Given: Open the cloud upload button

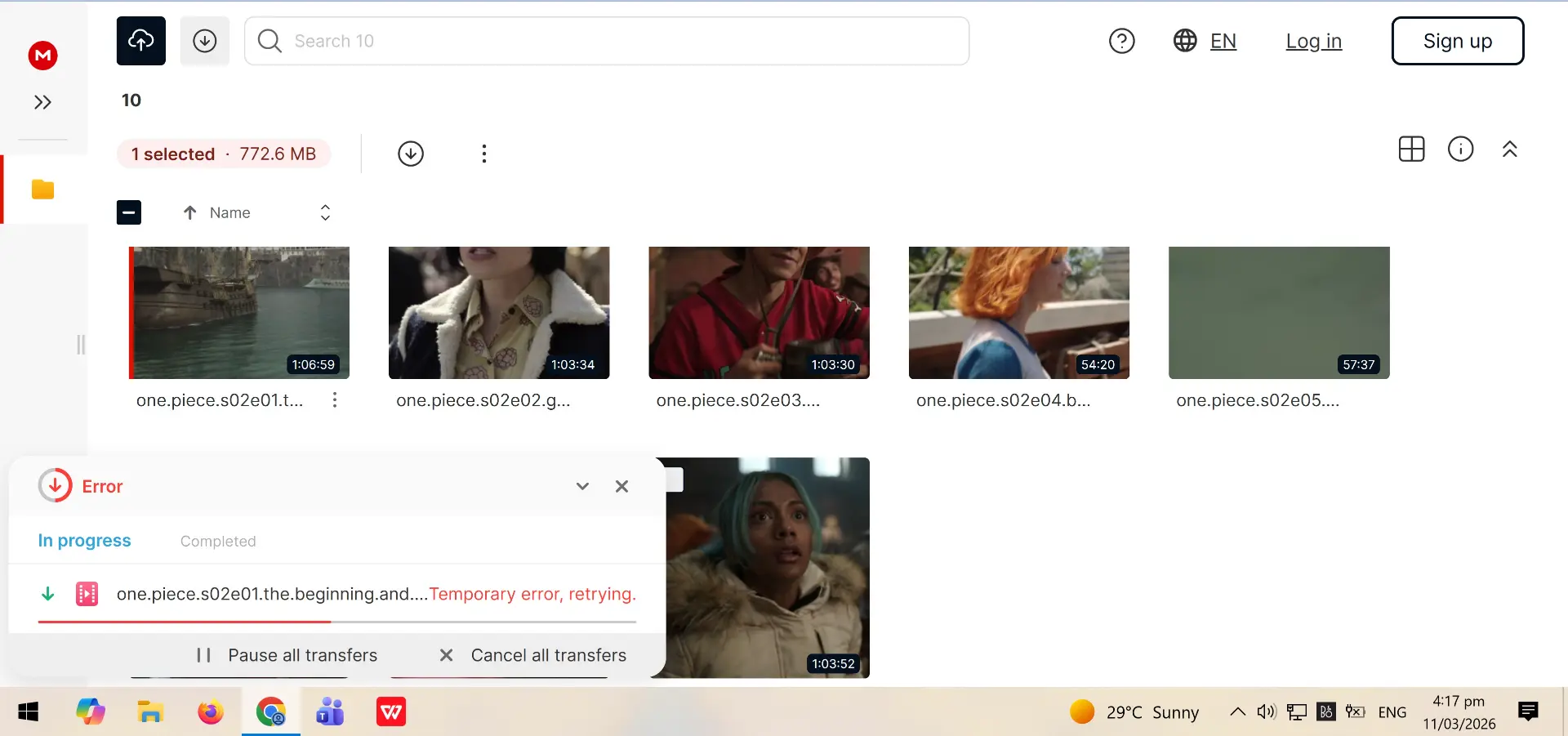Looking at the screenshot, I should click(141, 41).
